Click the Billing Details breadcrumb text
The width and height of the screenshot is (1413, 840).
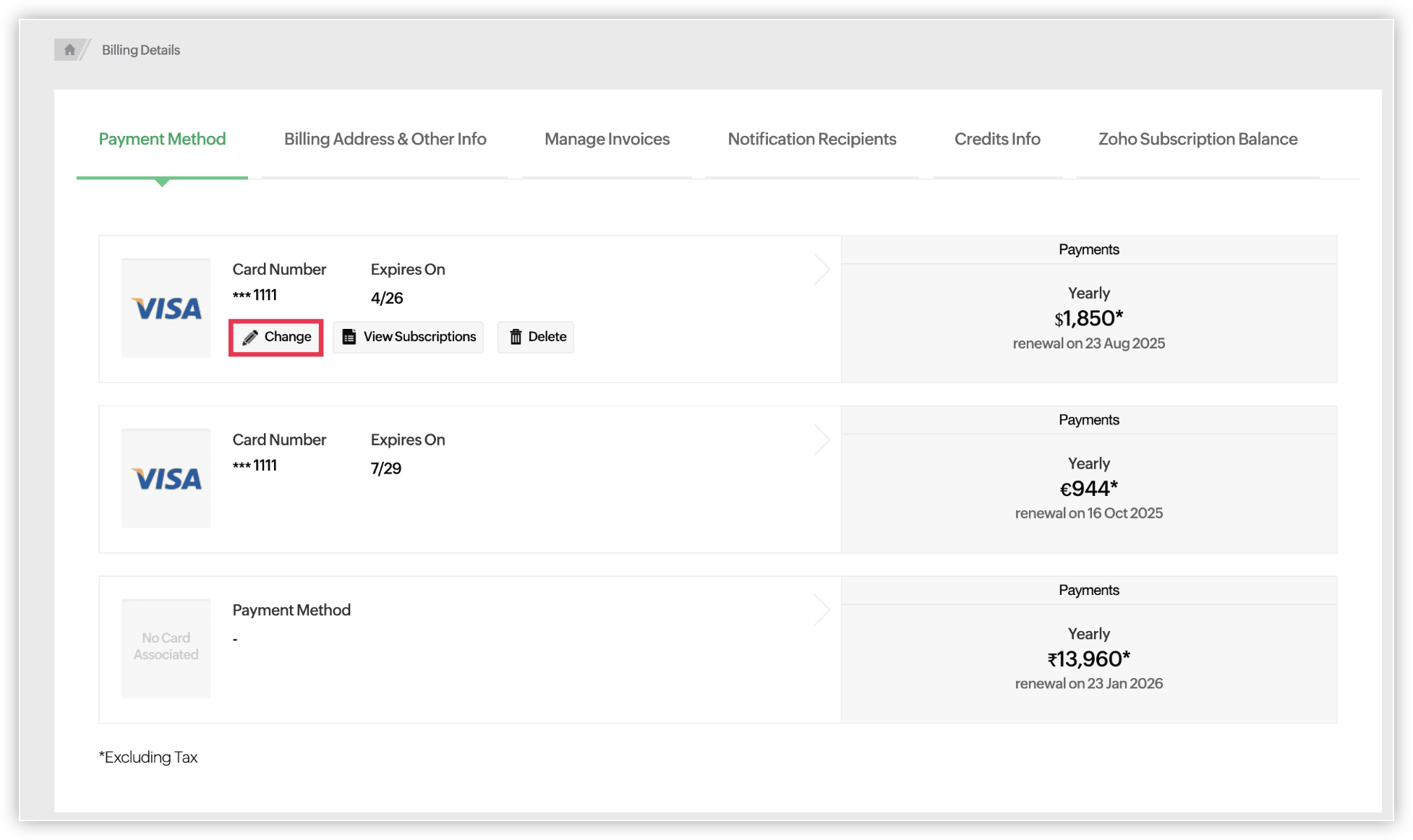coord(141,50)
